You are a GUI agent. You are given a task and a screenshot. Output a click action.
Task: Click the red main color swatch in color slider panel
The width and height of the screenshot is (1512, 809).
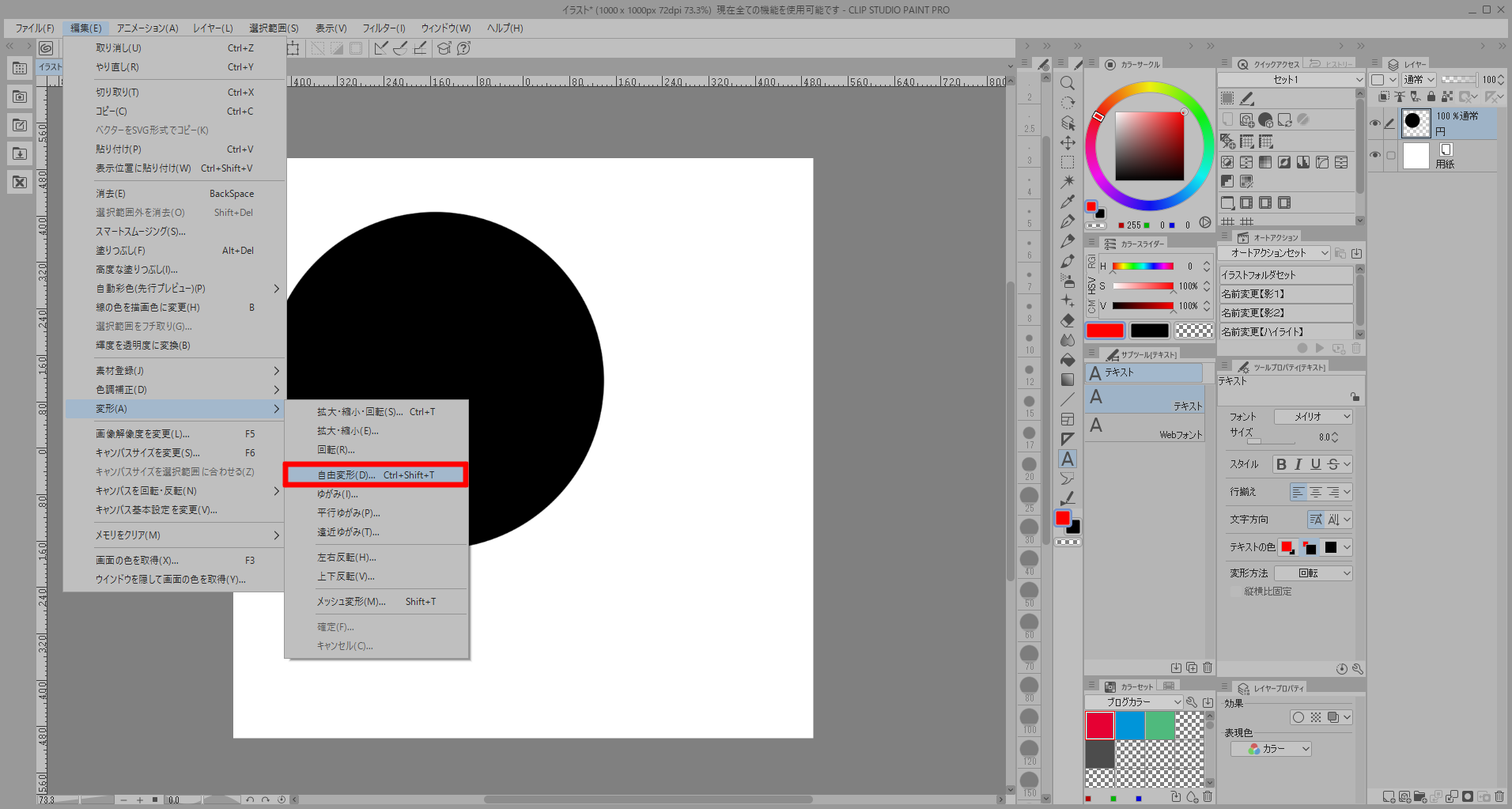point(1105,331)
